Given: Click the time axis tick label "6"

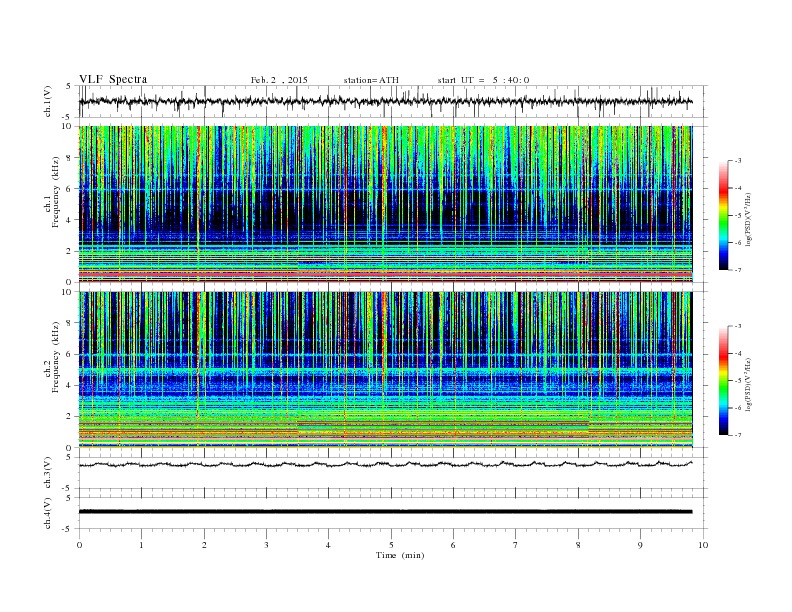Looking at the screenshot, I should [x=454, y=545].
